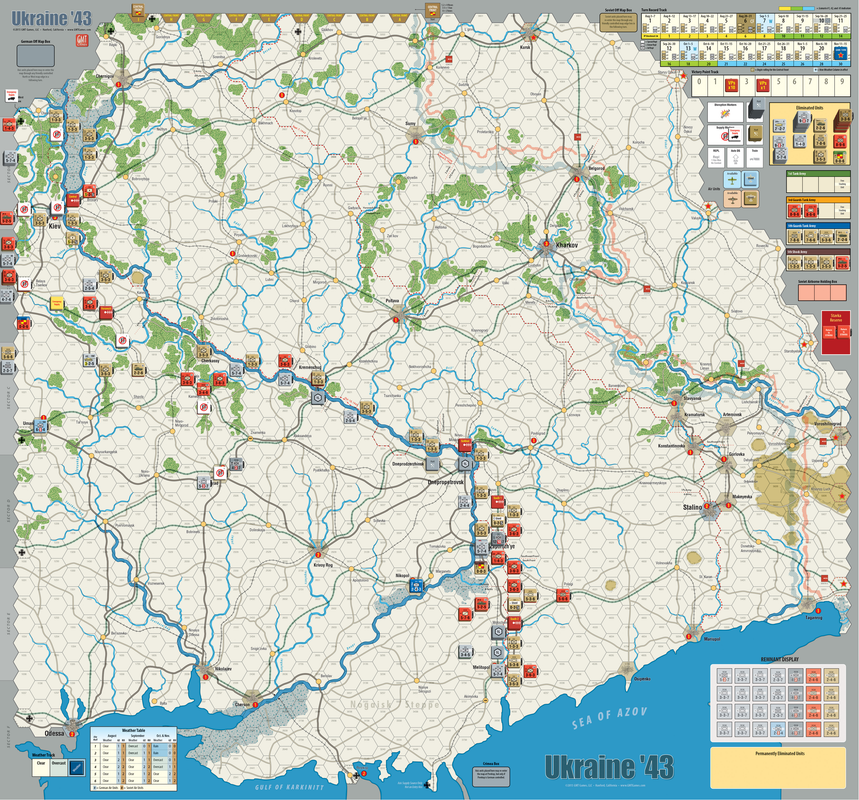Click the Remnant Display grid
The width and height of the screenshot is (859, 800).
tap(778, 703)
